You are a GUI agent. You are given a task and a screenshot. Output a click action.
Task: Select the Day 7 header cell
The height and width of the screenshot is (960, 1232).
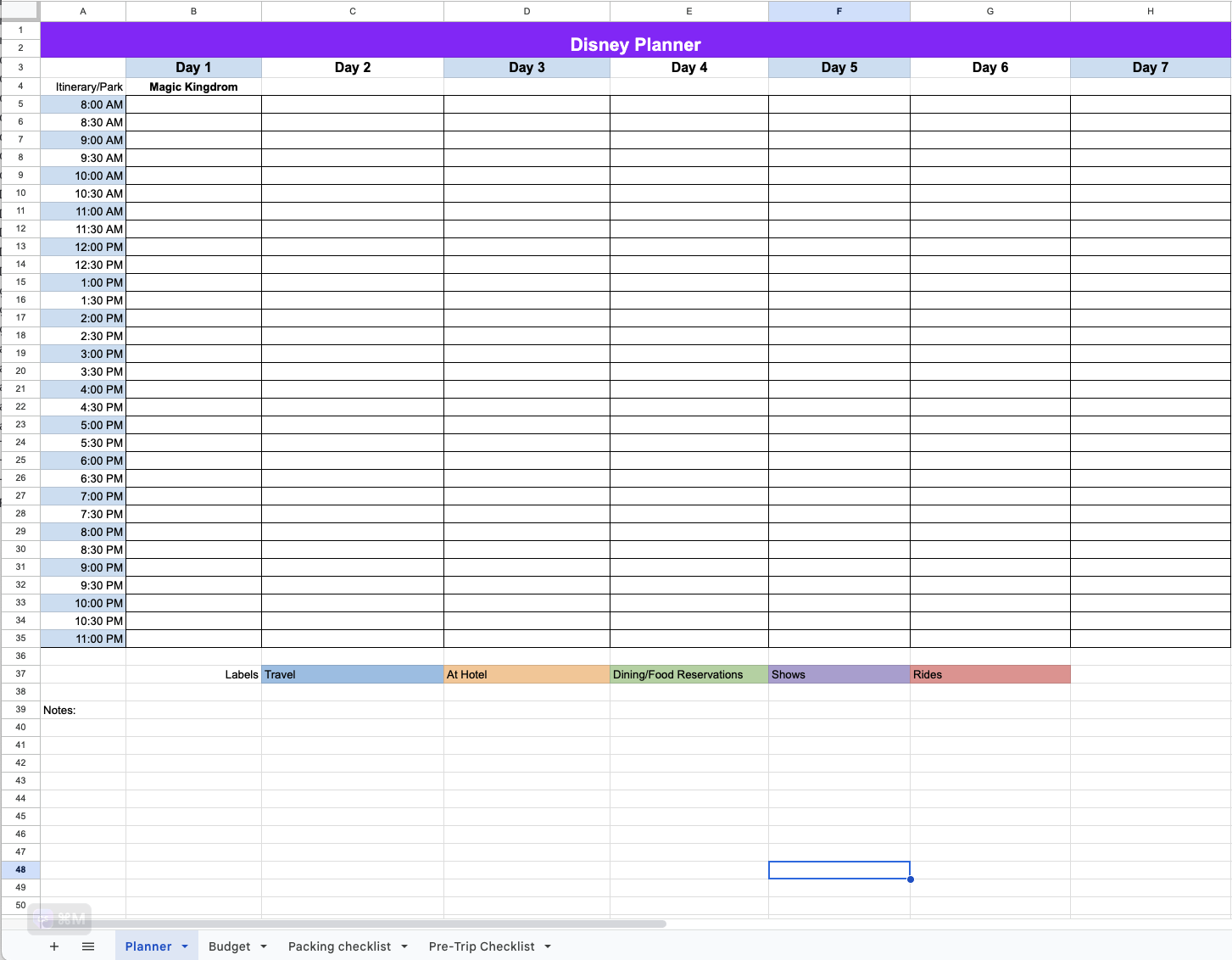1151,68
